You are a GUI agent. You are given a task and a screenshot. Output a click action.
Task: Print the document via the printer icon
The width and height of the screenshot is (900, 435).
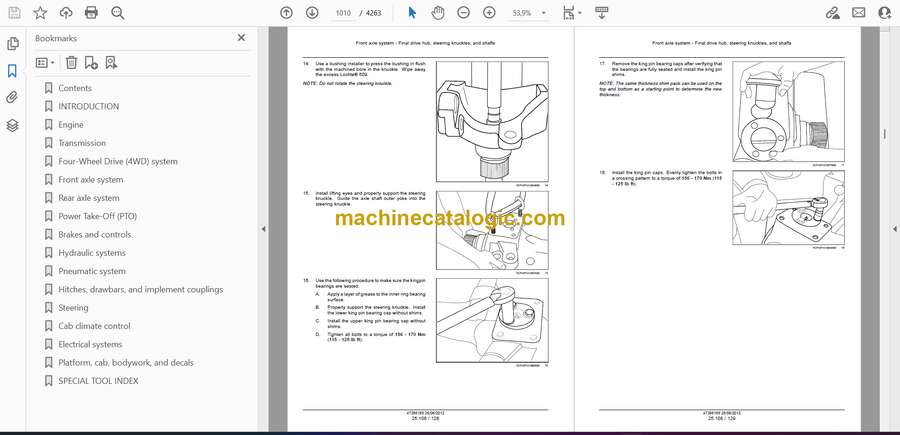click(x=91, y=13)
